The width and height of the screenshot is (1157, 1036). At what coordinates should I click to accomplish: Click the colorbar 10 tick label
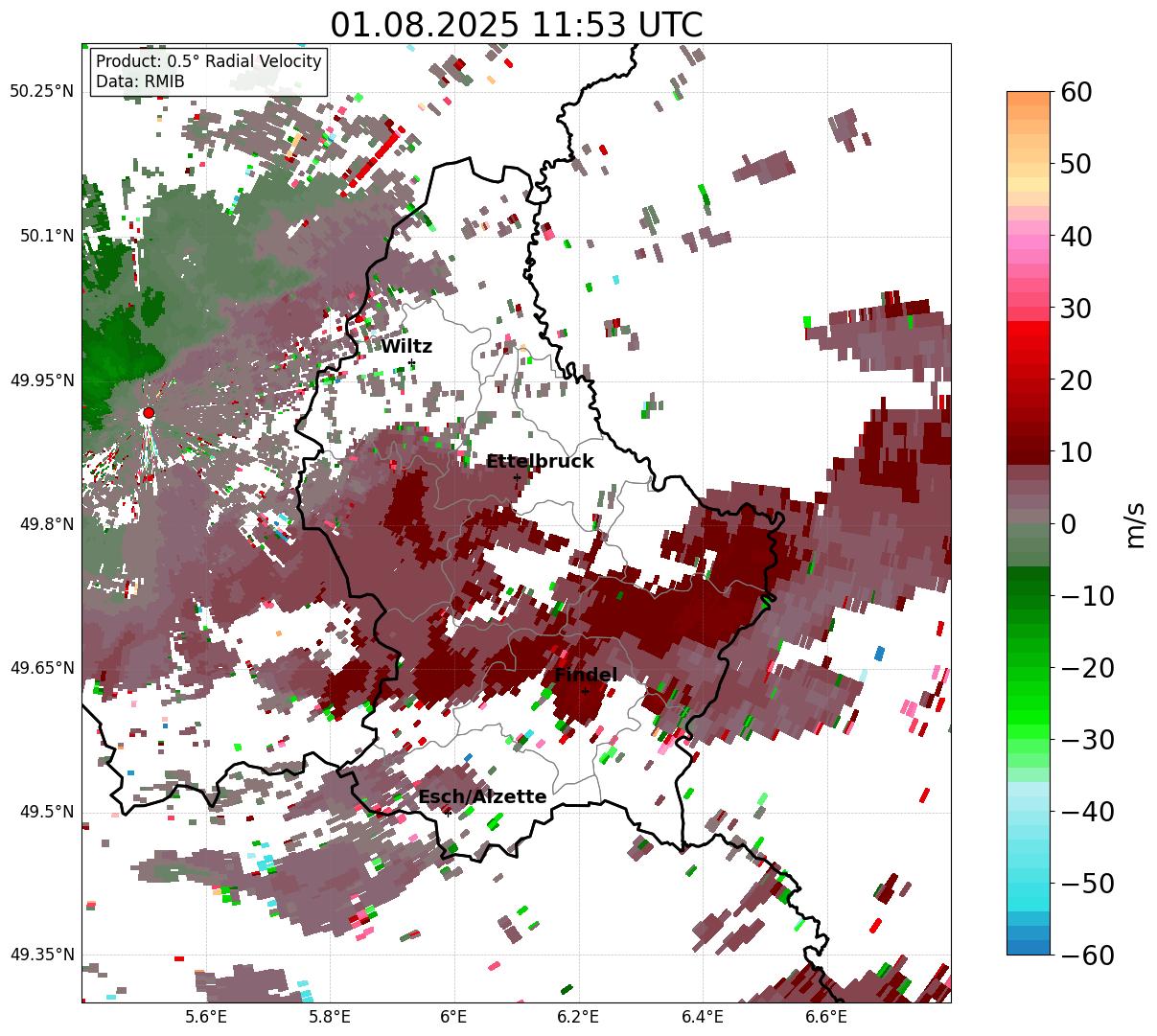pos(1075,451)
